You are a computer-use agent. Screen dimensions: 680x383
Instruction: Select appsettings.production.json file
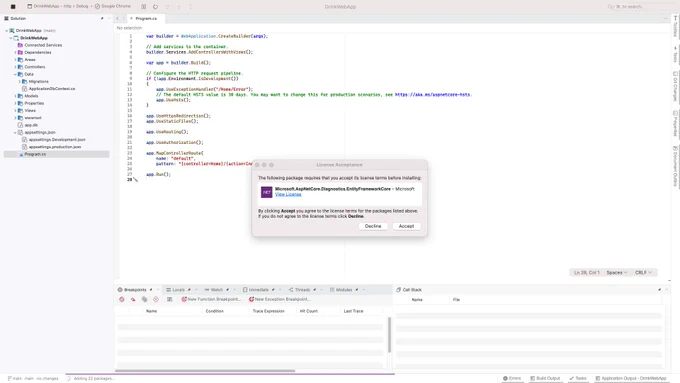coord(55,147)
